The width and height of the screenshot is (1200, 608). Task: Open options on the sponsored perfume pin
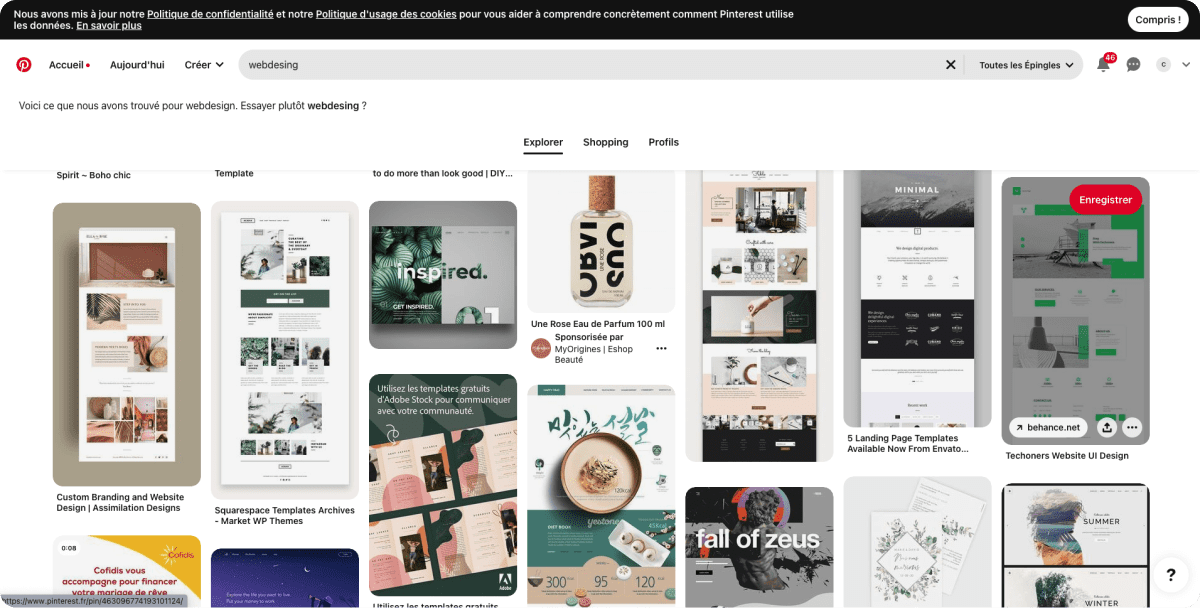coord(661,348)
